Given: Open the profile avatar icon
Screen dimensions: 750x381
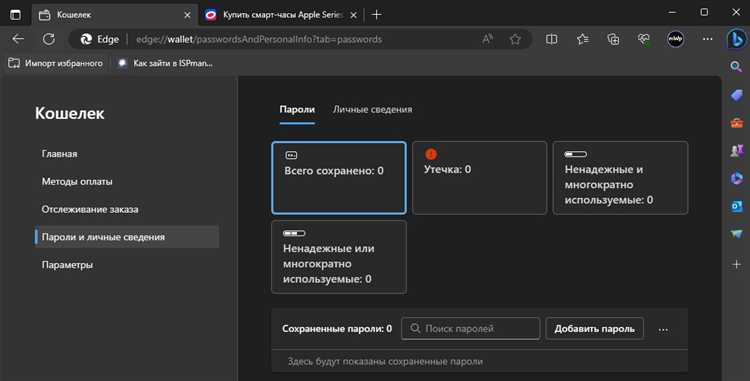Looking at the screenshot, I should coord(675,39).
